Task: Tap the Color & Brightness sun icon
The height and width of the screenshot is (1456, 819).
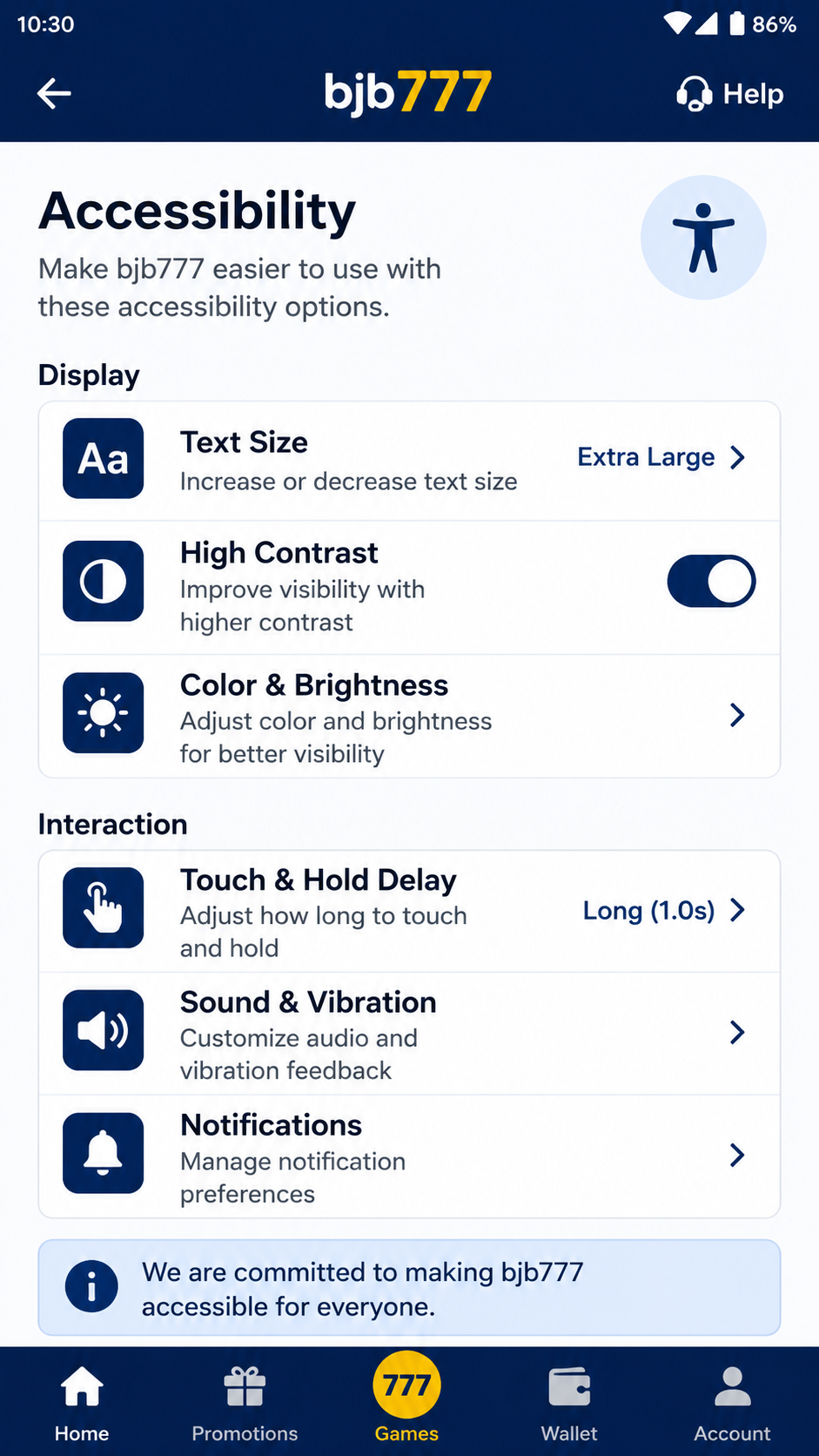Action: (x=104, y=712)
